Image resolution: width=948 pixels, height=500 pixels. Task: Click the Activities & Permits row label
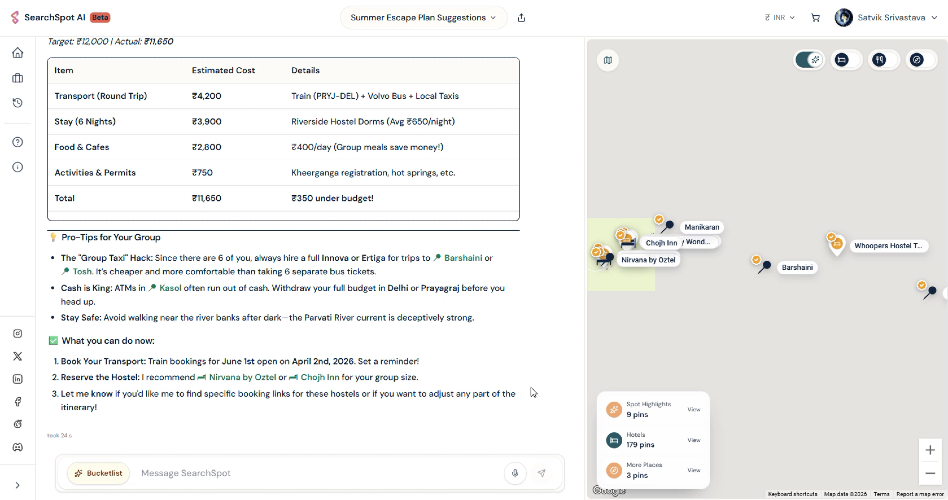(x=95, y=172)
